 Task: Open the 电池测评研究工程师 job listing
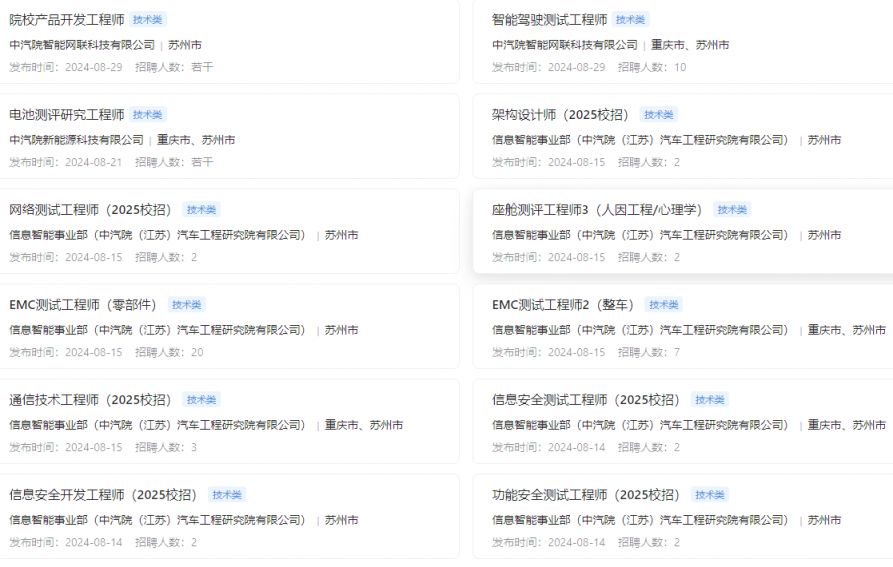click(x=67, y=115)
